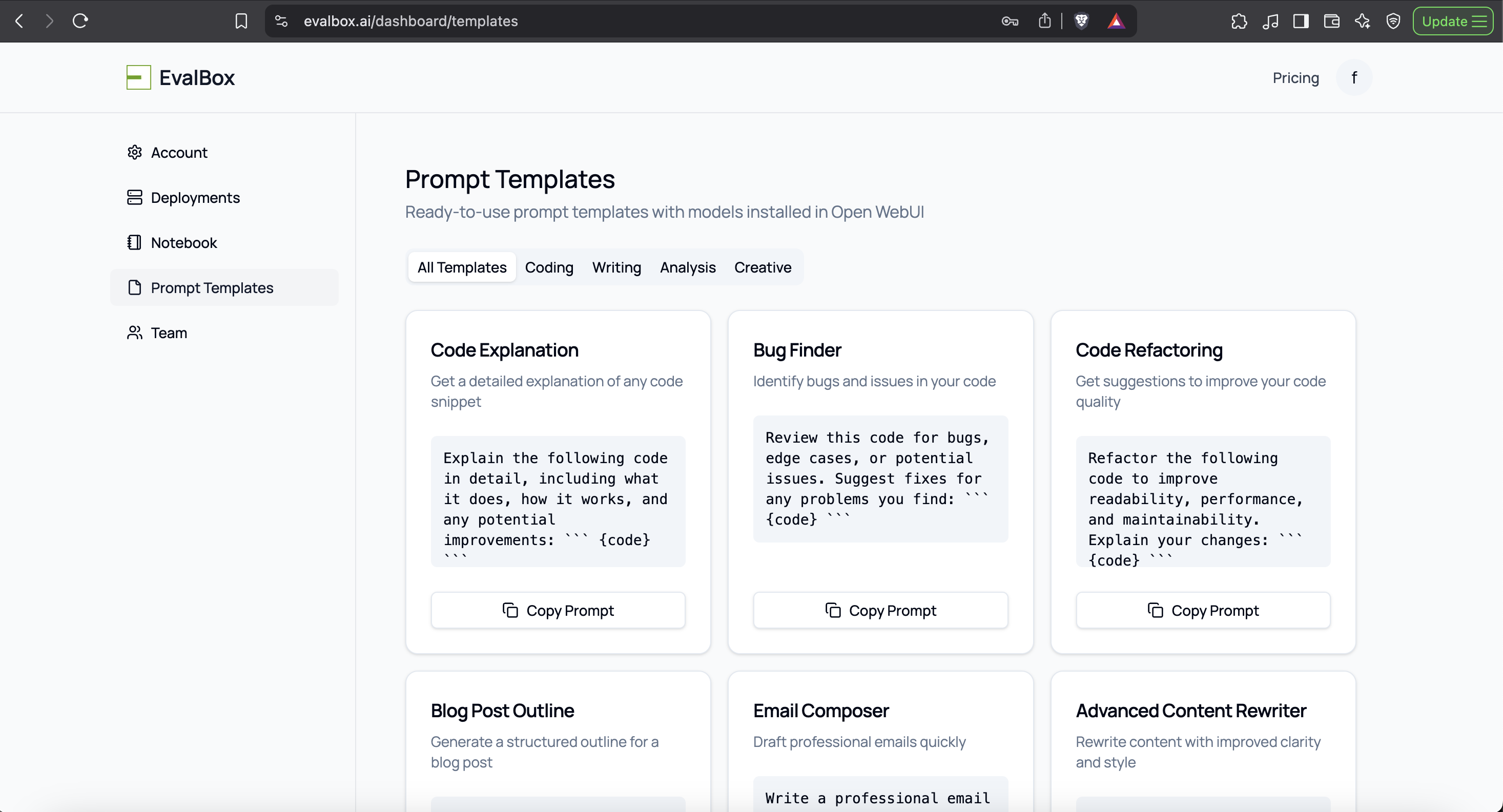1503x812 pixels.
Task: Click the Bug Finder prompt text box
Action: [x=880, y=478]
